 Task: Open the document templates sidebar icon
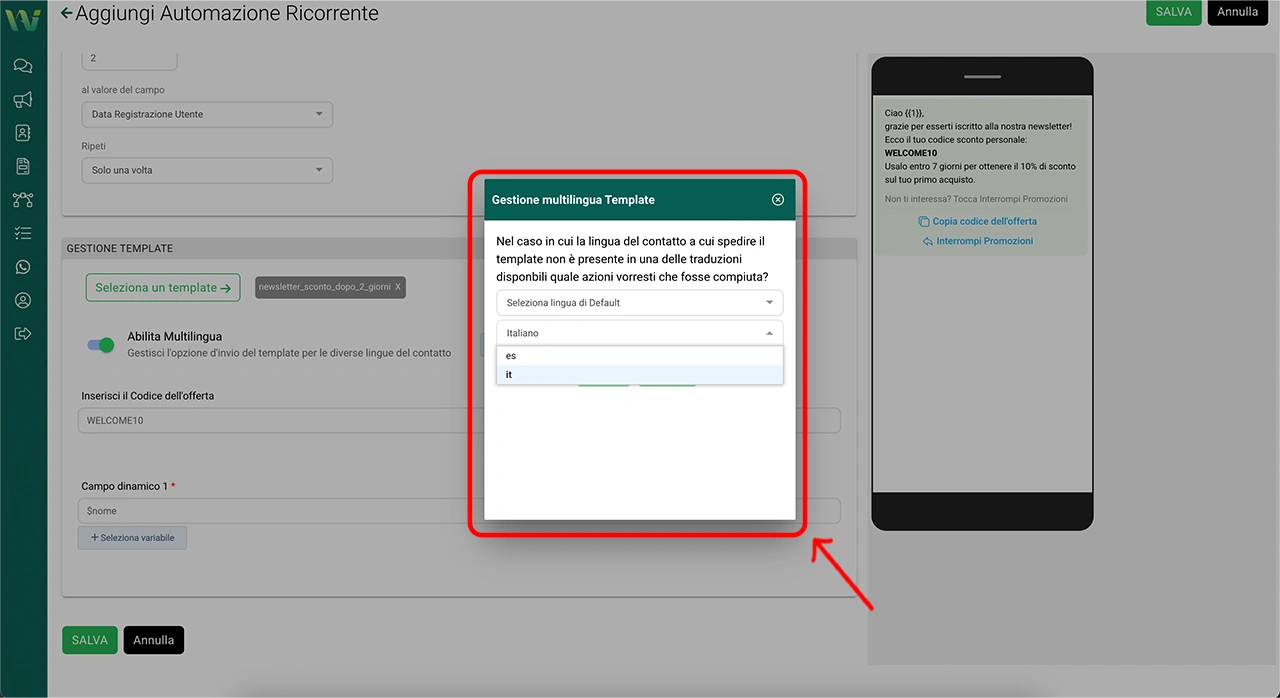click(23, 166)
